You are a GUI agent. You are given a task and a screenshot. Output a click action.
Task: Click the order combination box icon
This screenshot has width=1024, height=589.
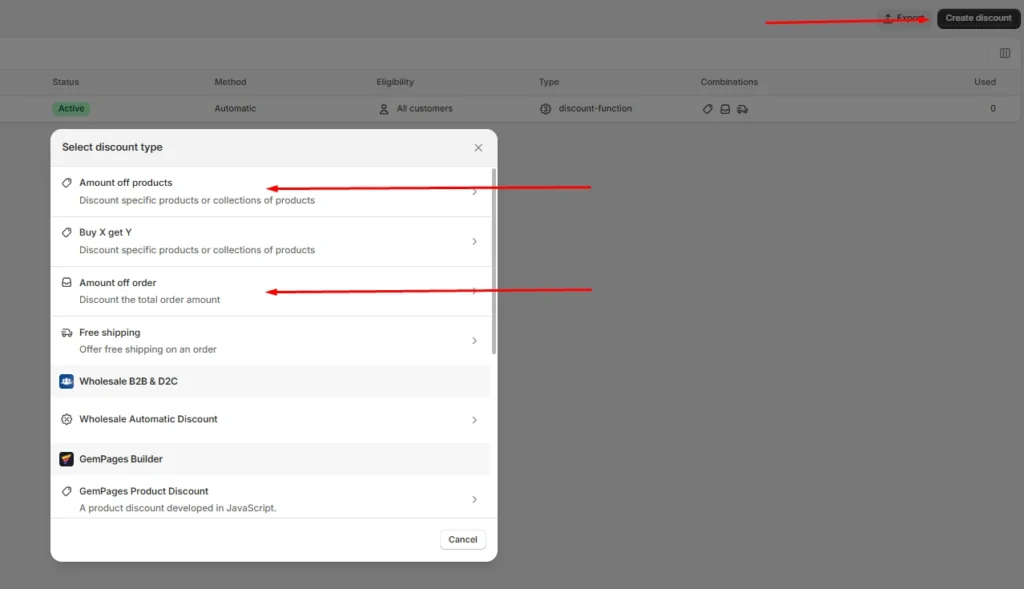tap(725, 109)
